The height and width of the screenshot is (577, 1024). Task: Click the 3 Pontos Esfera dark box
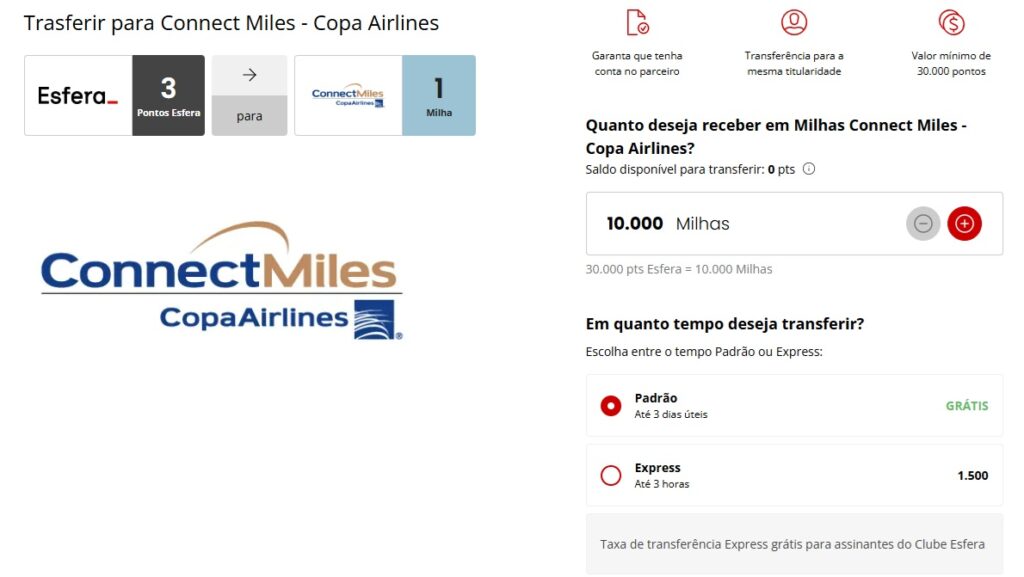point(168,96)
